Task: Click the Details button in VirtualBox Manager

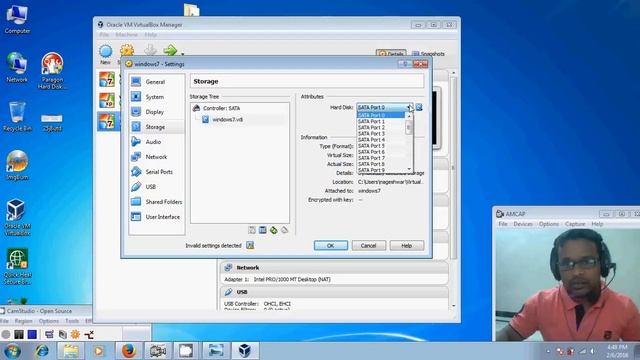Action: coord(391,53)
